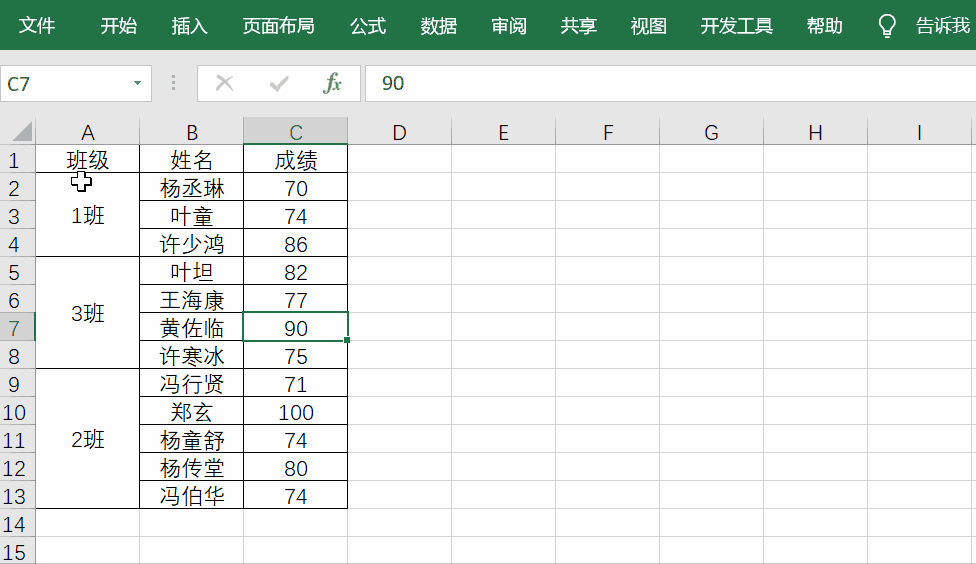The height and width of the screenshot is (564, 976).
Task: Switch to the 视图 ribbon tab
Action: [649, 26]
